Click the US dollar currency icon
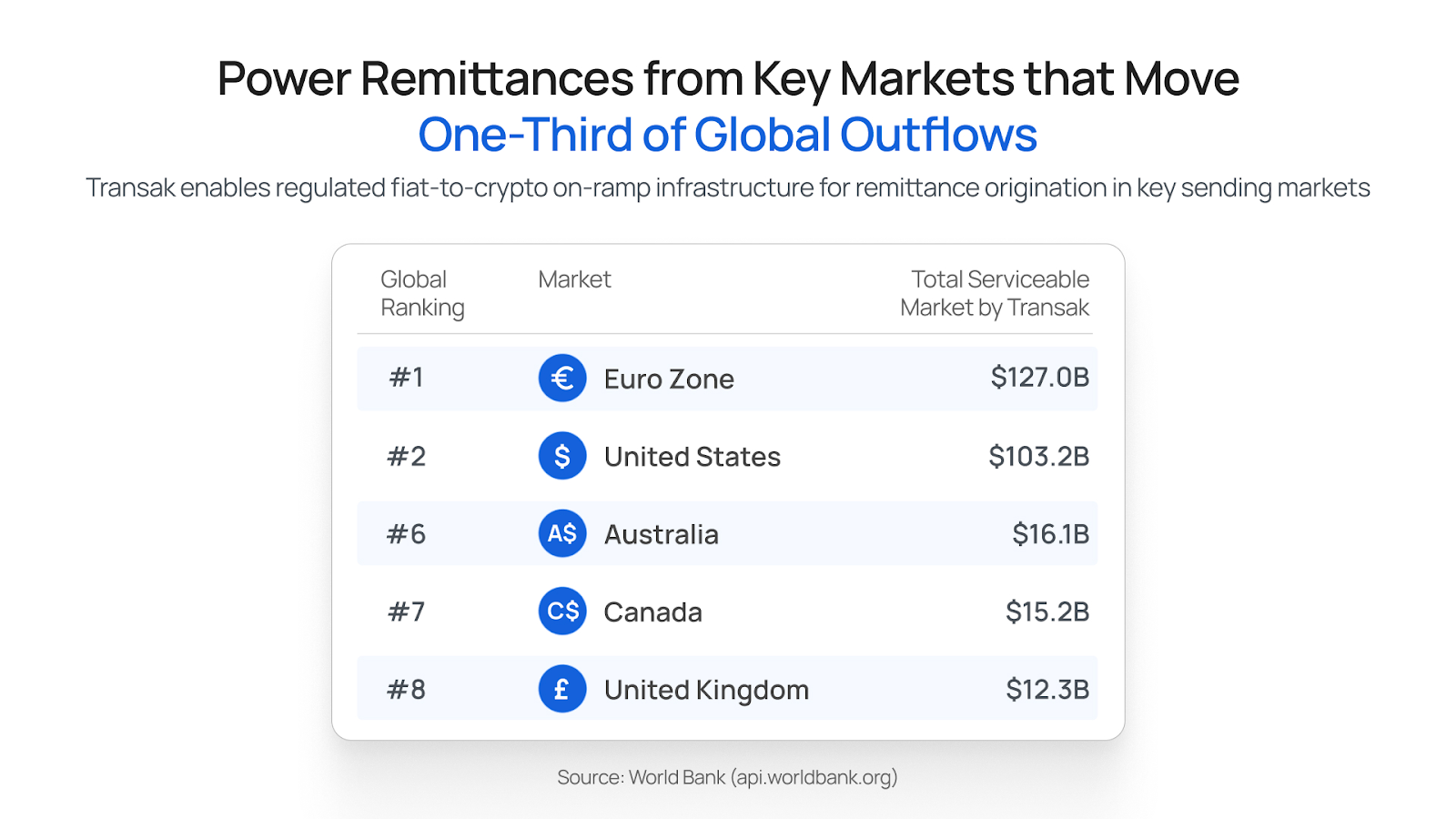Image resolution: width=1456 pixels, height=819 pixels. 562,456
